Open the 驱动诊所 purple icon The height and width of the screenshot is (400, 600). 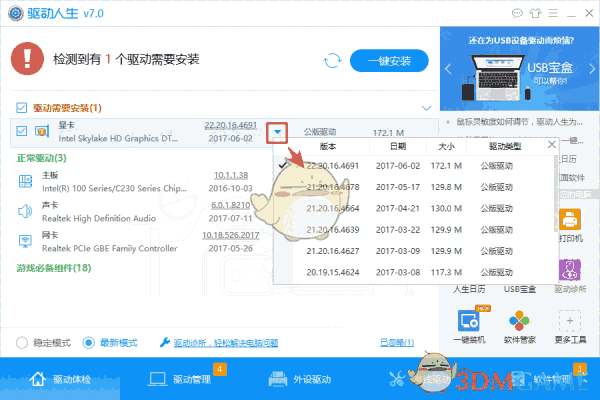[x=570, y=270]
